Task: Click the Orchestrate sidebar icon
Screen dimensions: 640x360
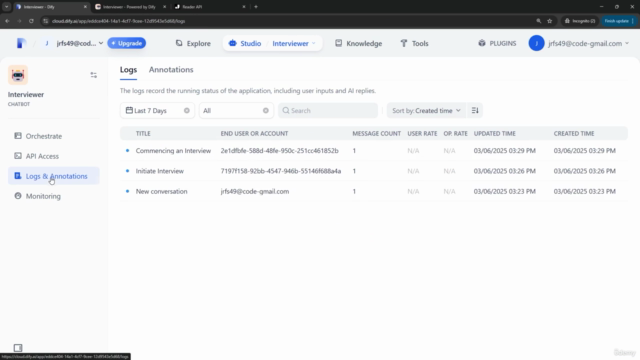Action: tap(18, 136)
